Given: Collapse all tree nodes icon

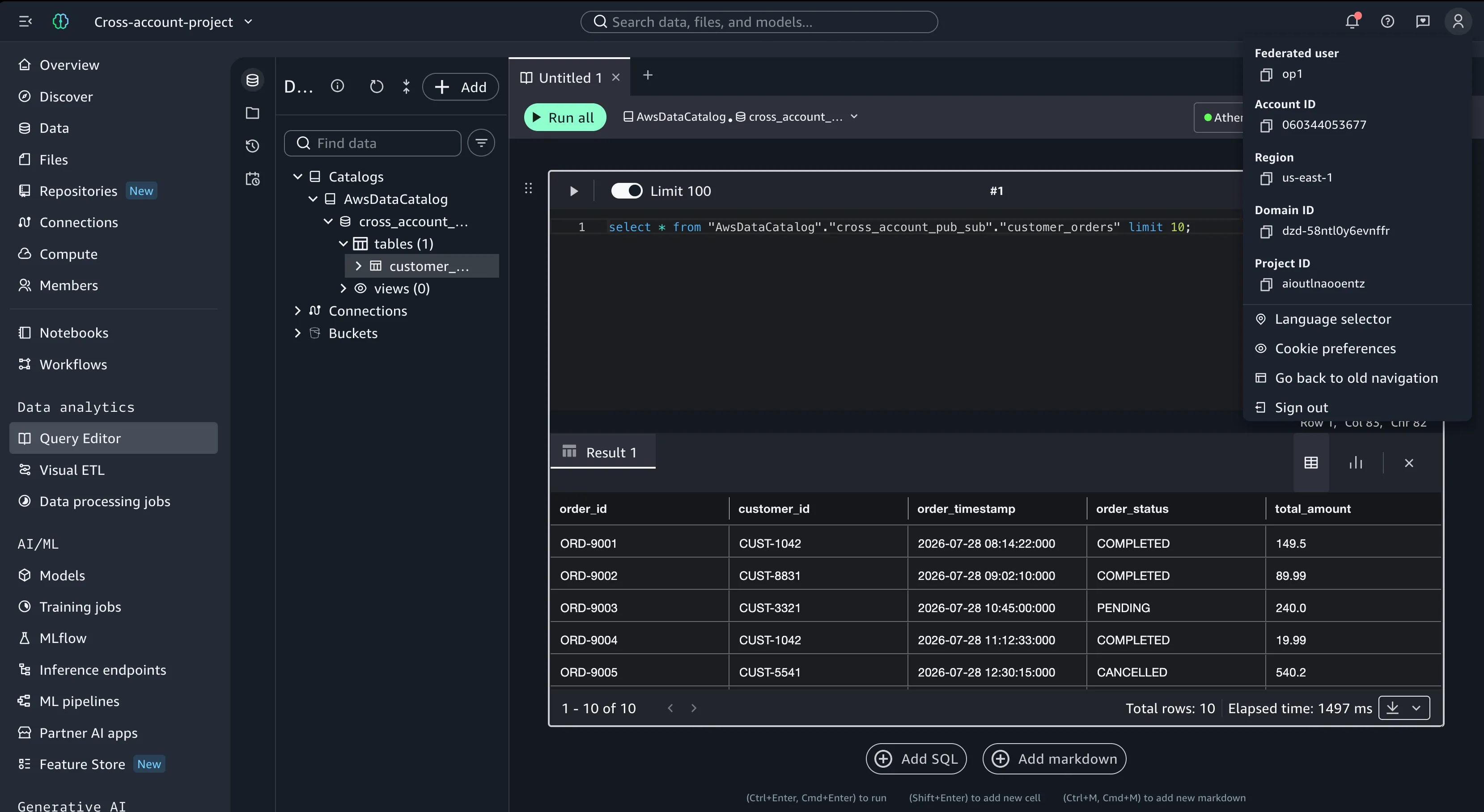Looking at the screenshot, I should 406,87.
